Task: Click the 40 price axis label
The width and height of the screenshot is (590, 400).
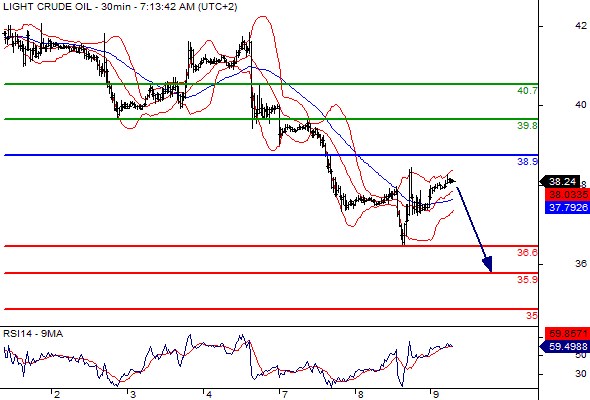Action: coord(581,105)
